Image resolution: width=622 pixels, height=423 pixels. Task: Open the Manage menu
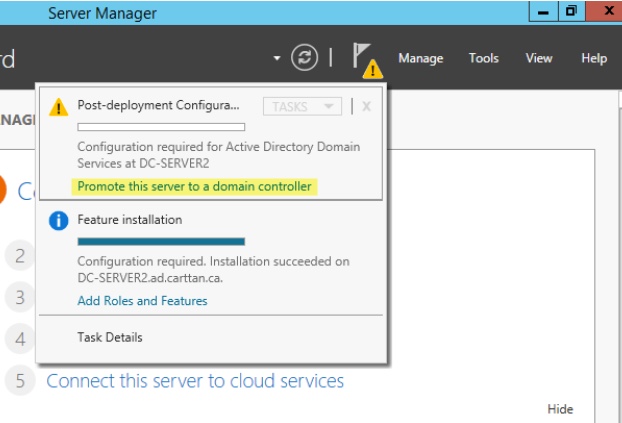[x=420, y=58]
